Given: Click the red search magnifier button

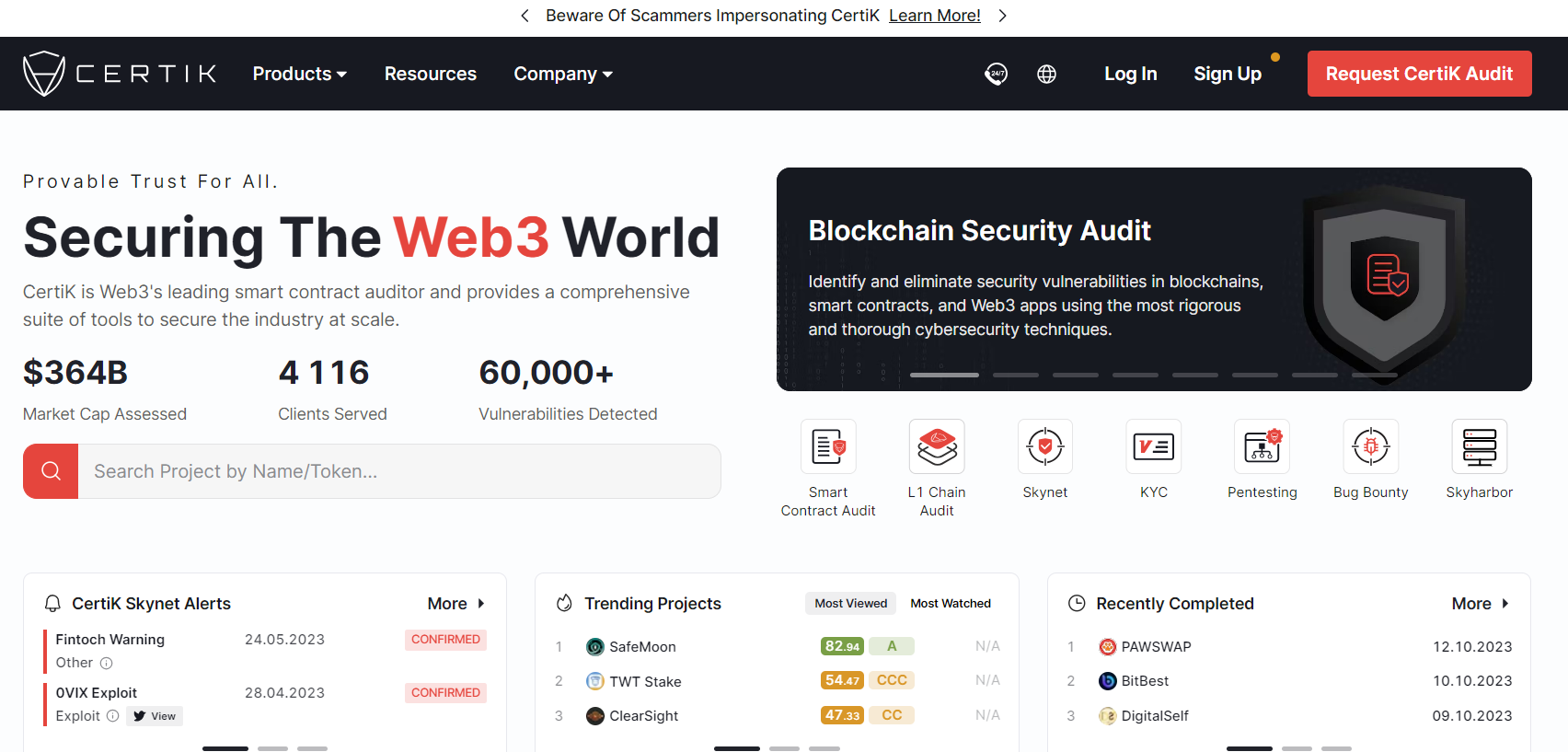Looking at the screenshot, I should 51,471.
